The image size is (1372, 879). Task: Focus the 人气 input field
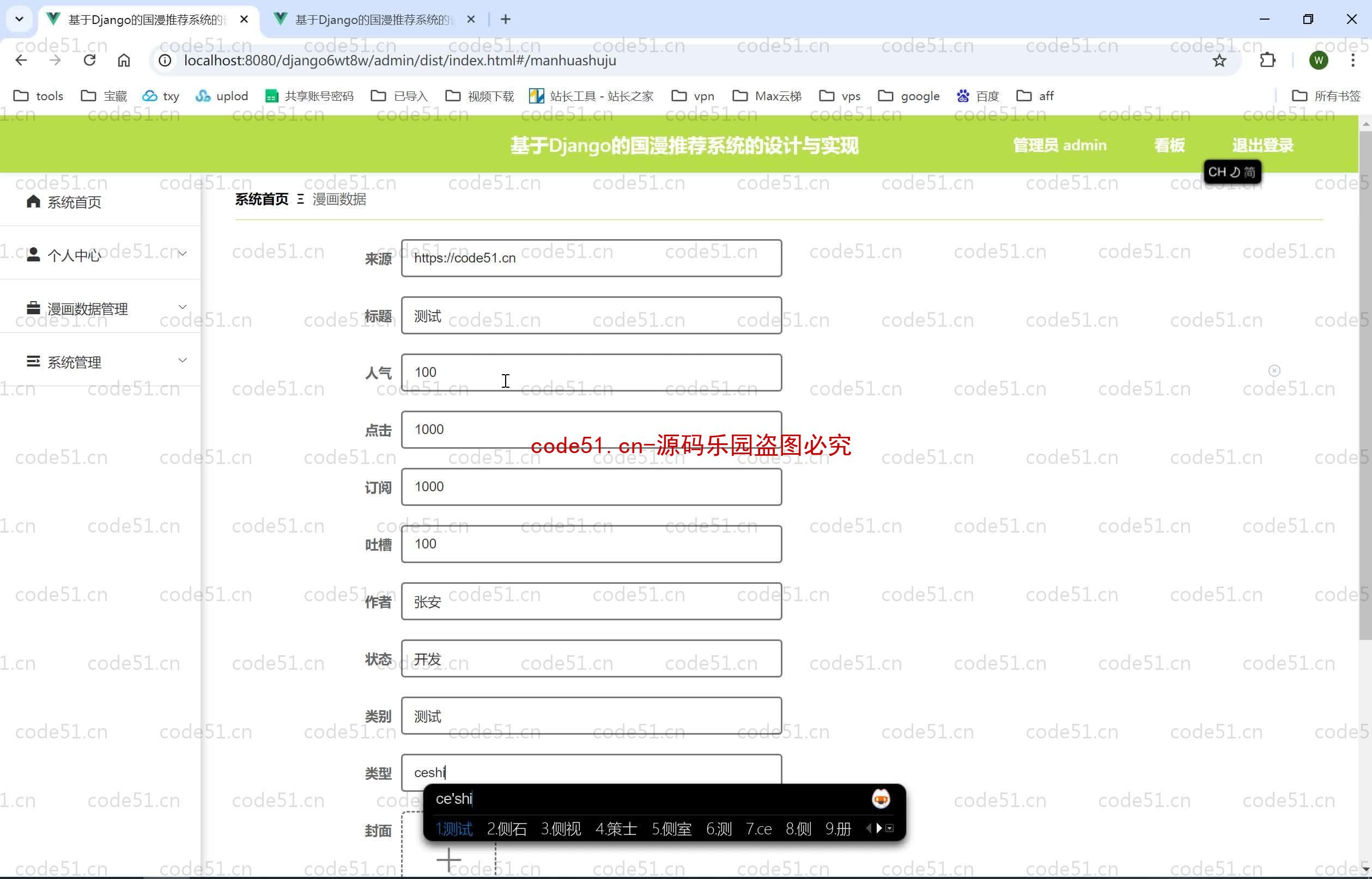coord(592,372)
